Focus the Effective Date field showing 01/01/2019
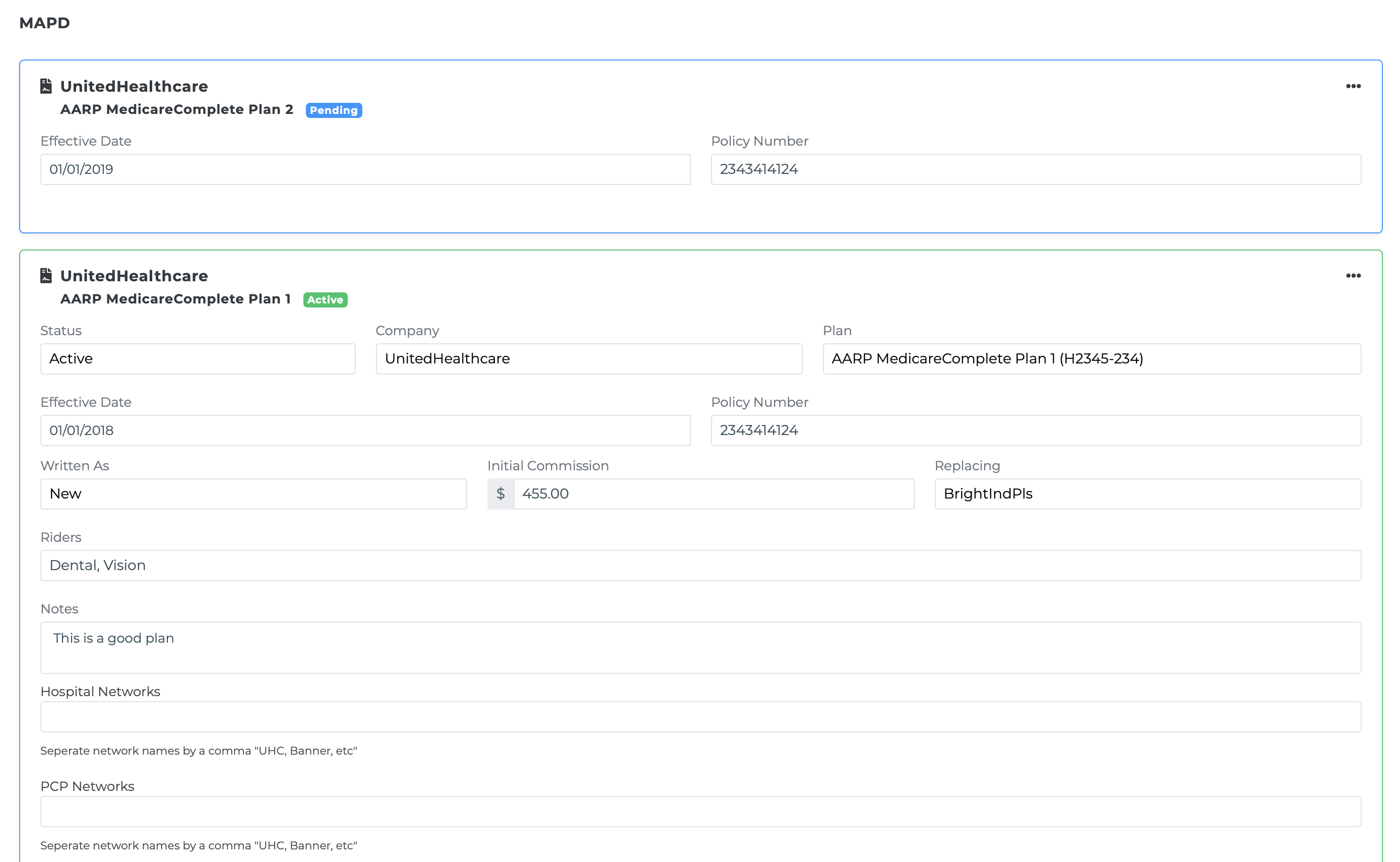 click(365, 169)
